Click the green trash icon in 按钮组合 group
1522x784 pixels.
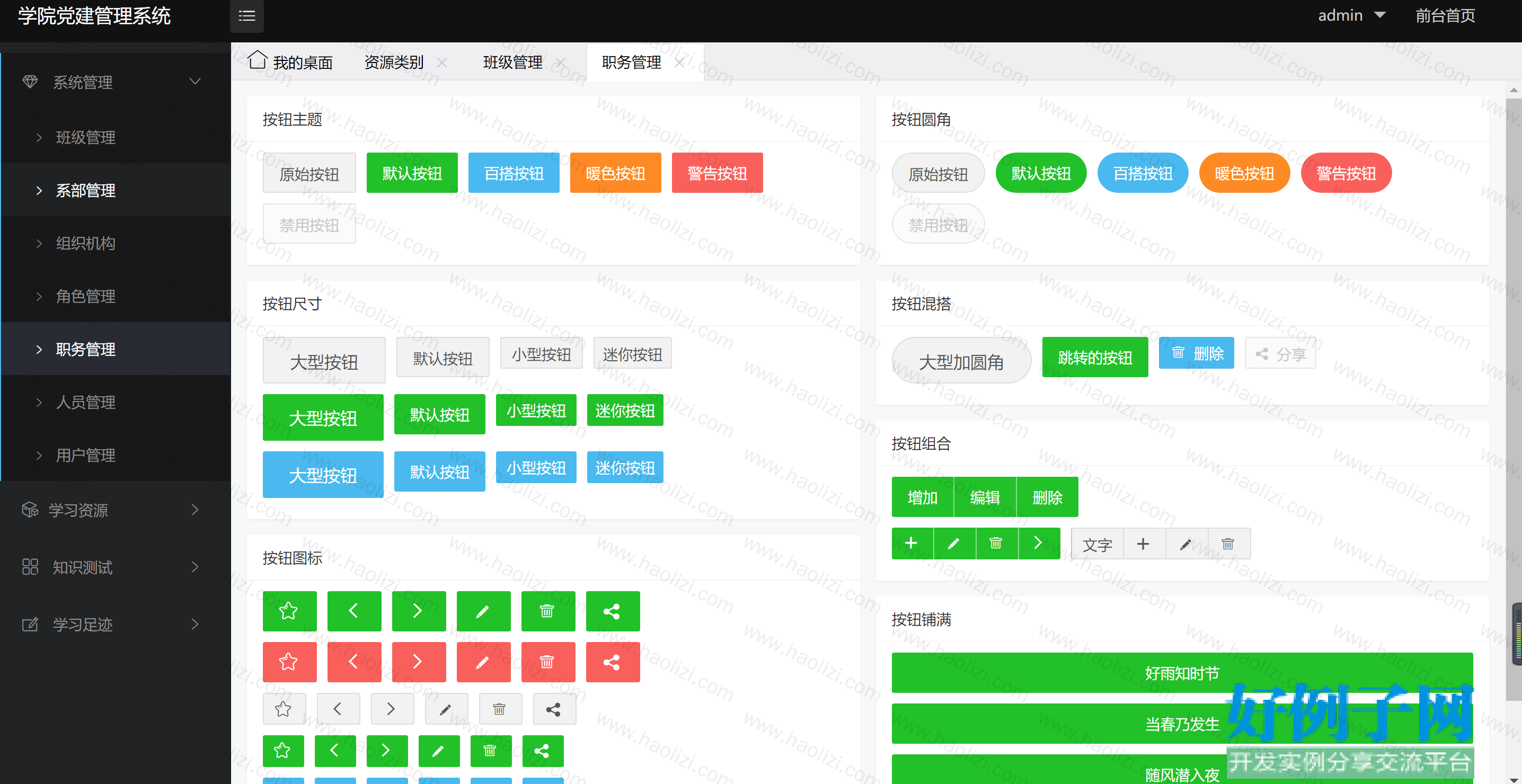click(x=997, y=543)
